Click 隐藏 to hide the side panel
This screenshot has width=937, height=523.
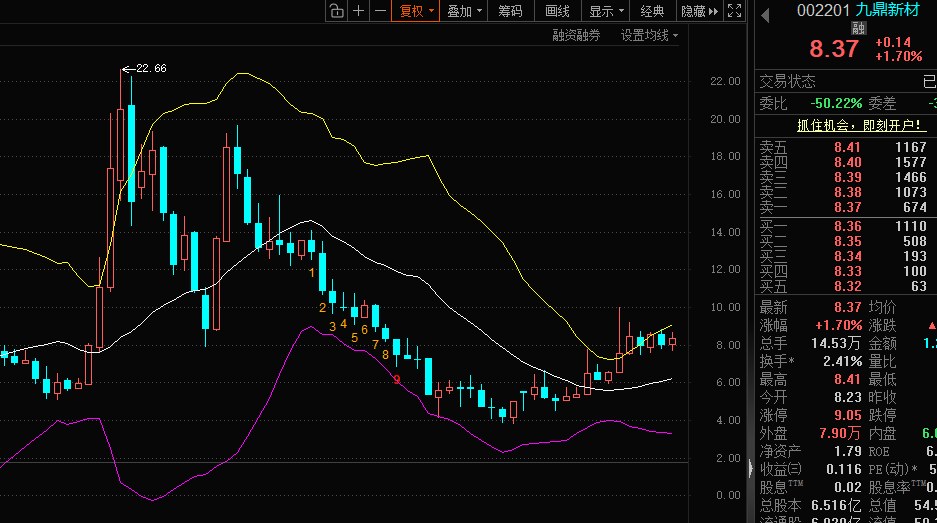pyautogui.click(x=700, y=11)
